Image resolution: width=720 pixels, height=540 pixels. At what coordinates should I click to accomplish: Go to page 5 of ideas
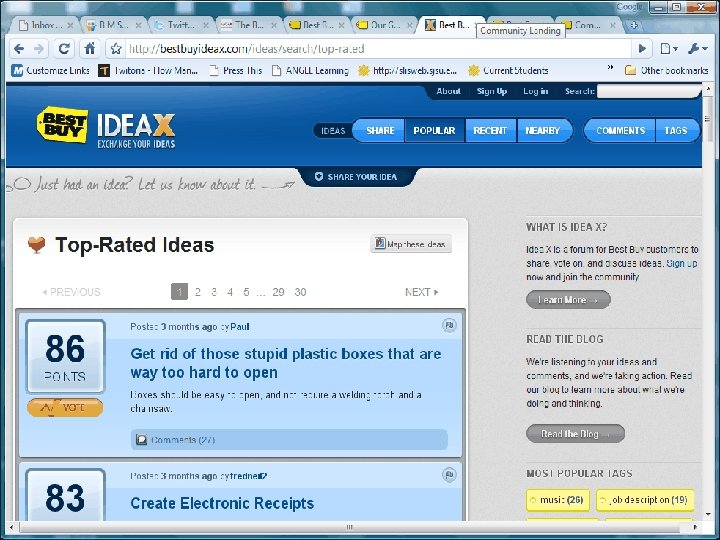247,292
